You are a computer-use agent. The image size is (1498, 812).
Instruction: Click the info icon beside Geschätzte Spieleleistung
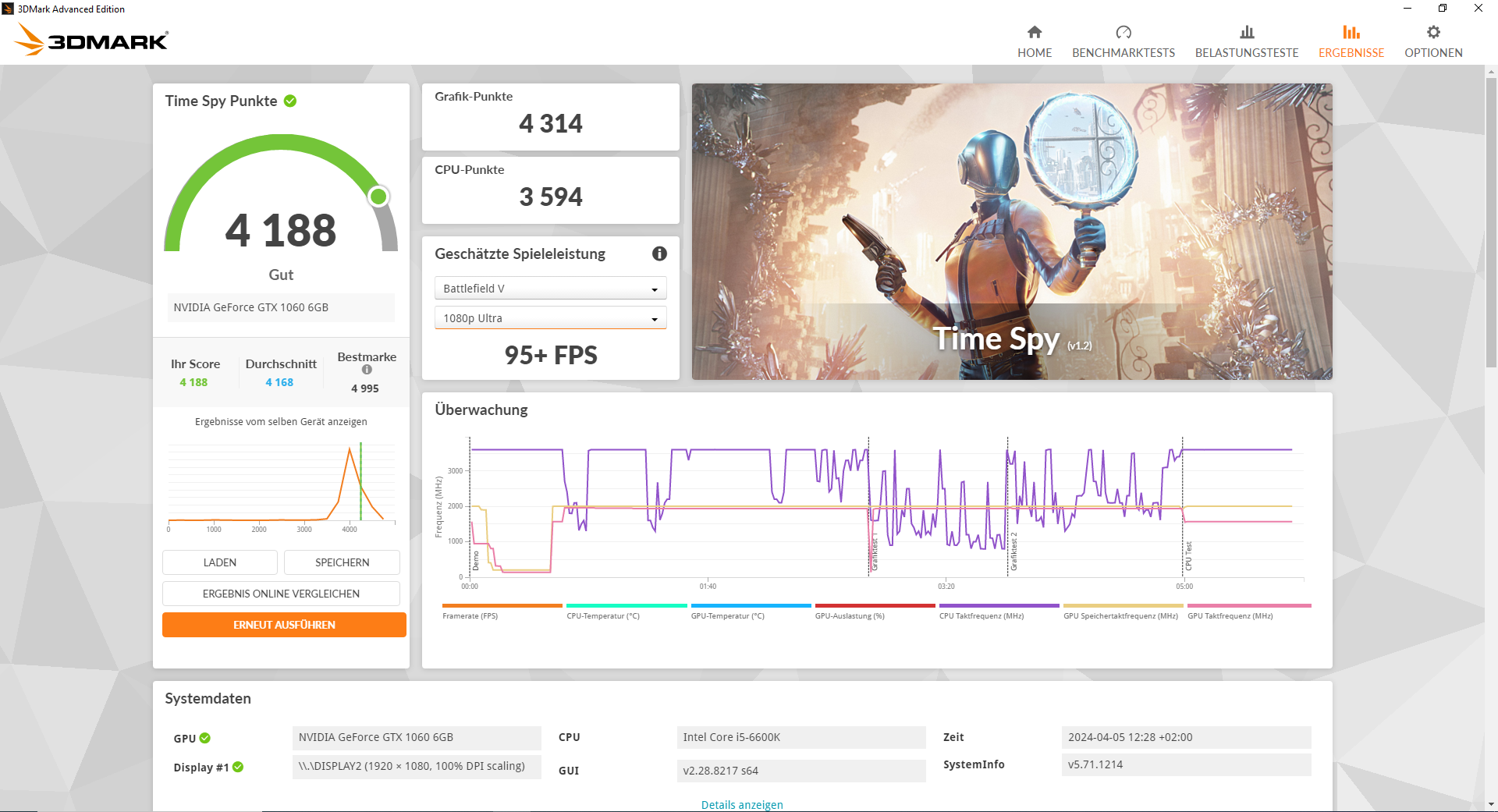659,254
